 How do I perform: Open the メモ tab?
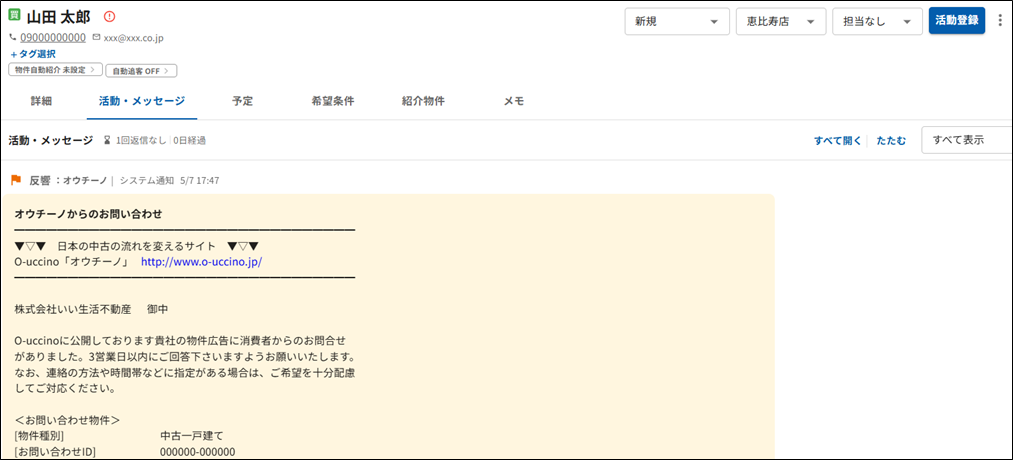point(514,101)
